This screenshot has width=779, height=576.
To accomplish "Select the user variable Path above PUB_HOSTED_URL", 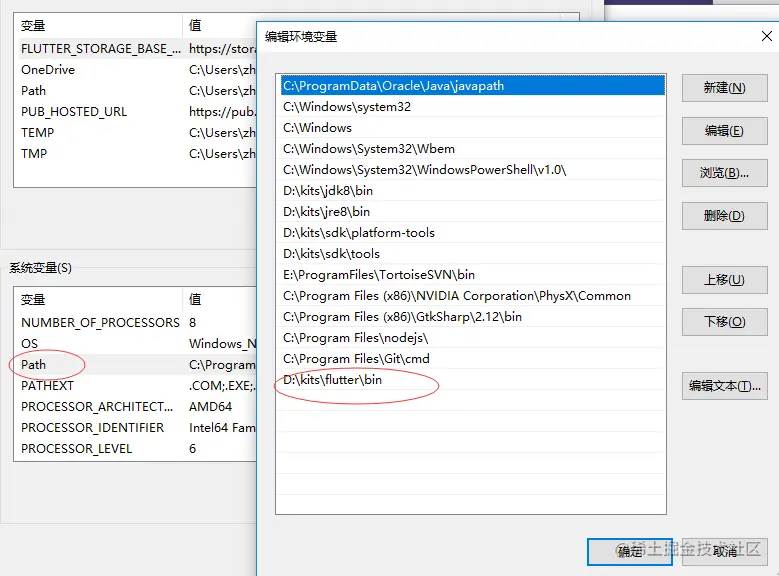I will (x=136, y=90).
